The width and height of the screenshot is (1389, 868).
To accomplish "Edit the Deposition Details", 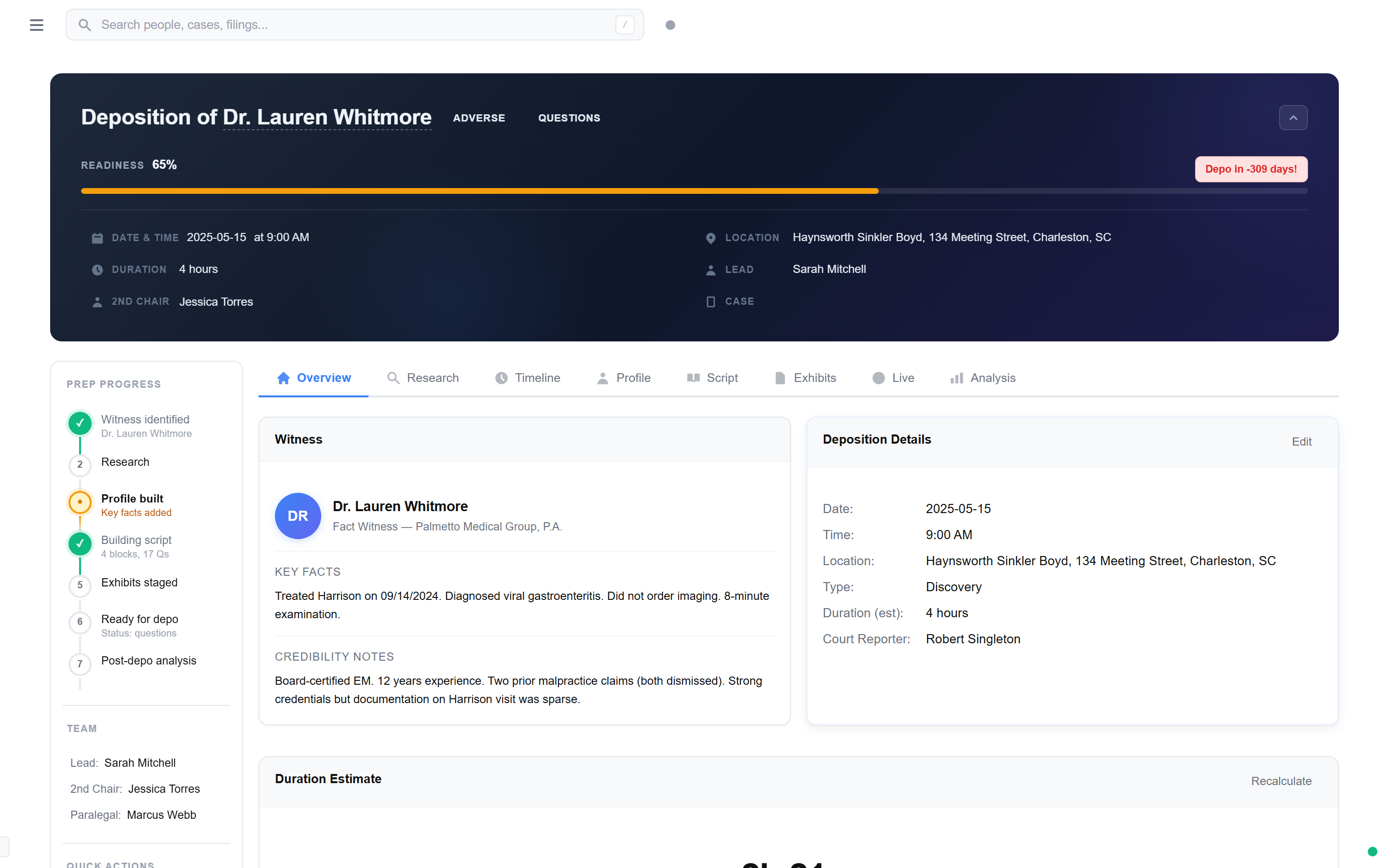I will click(x=1301, y=441).
